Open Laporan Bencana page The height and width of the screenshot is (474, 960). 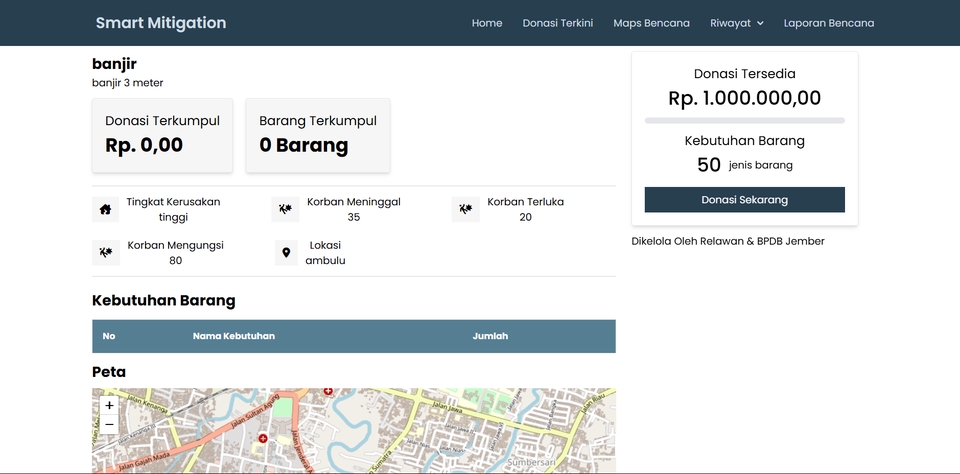[829, 23]
